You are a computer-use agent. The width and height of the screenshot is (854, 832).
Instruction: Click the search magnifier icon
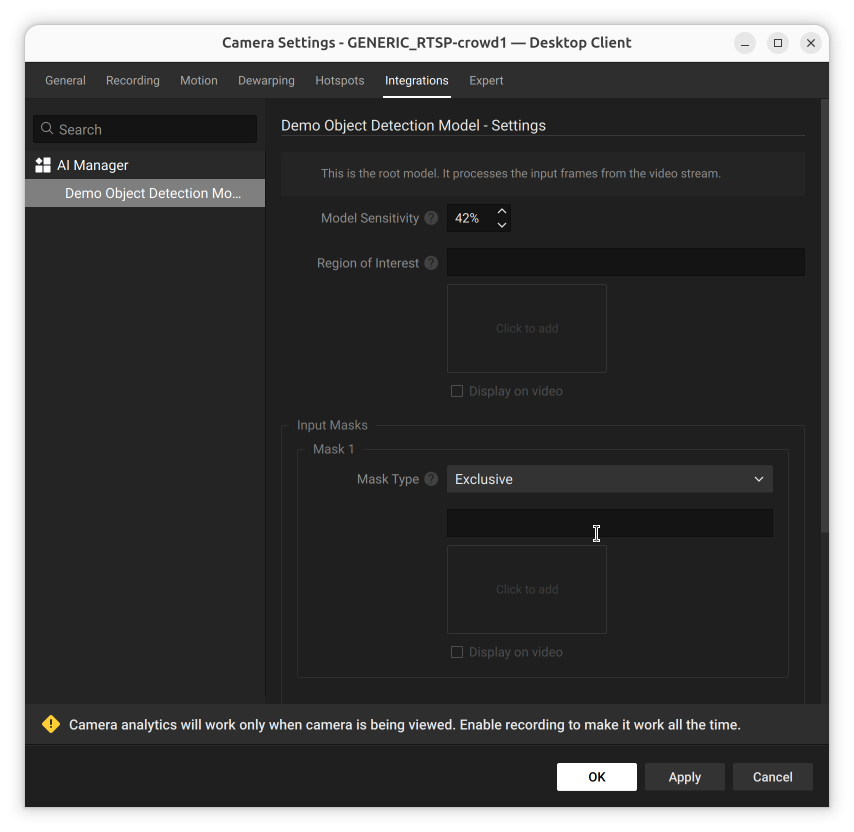coord(47,129)
